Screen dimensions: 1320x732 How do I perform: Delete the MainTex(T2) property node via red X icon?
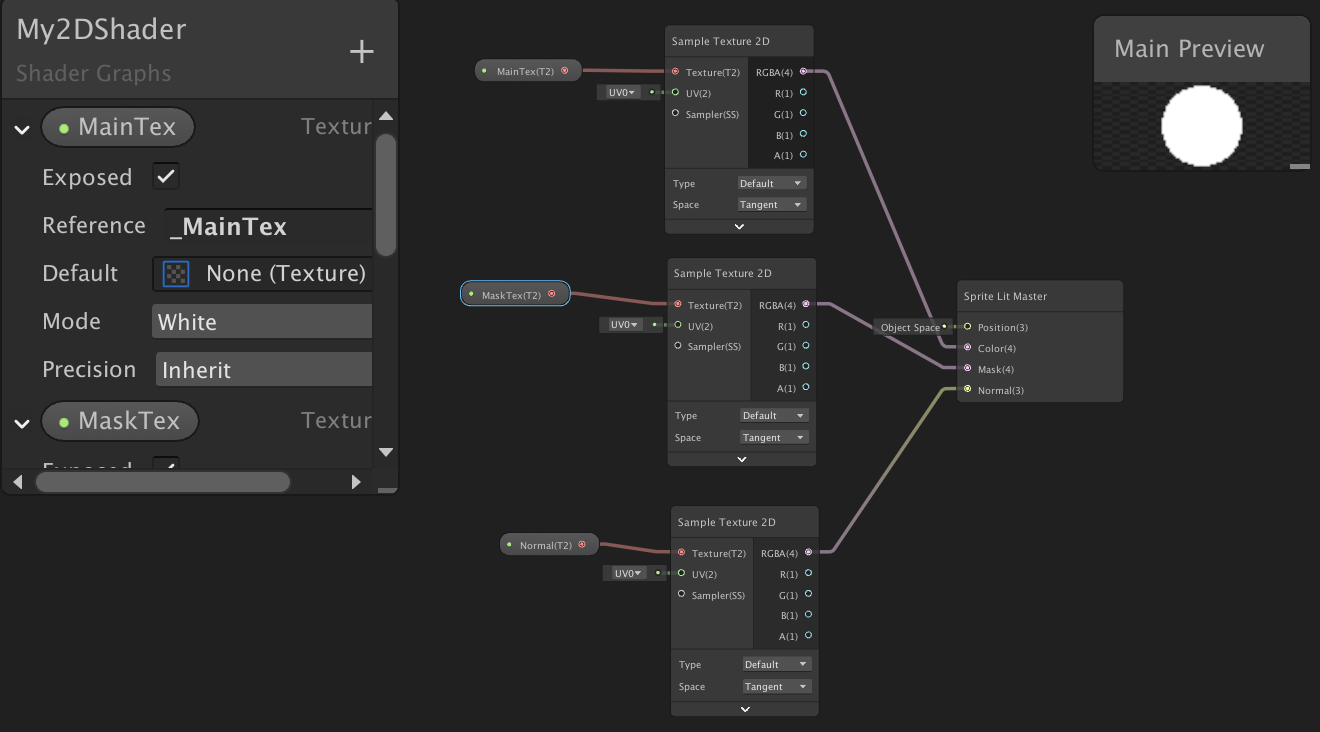click(565, 70)
